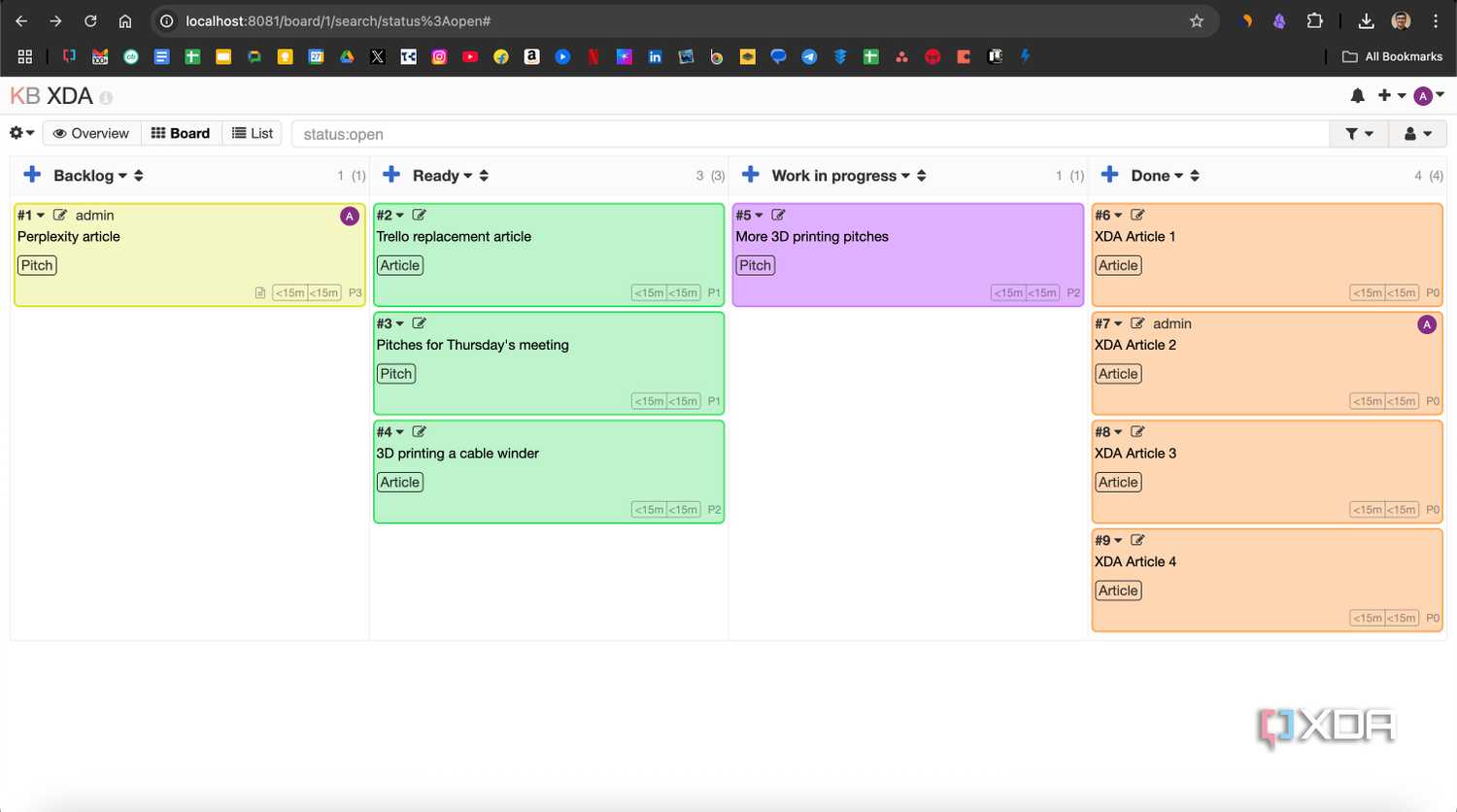Viewport: 1457px width, 812px height.
Task: Open XDA Article 3 card title
Action: tap(1135, 454)
